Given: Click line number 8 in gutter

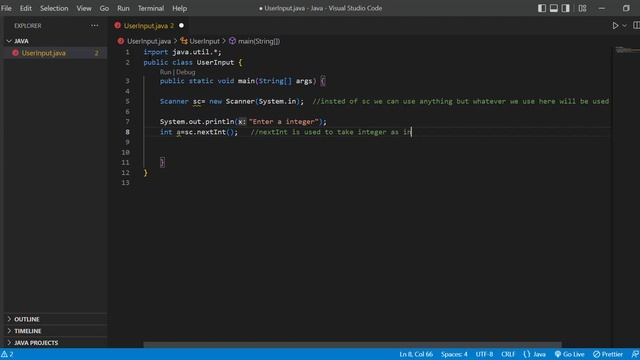Looking at the screenshot, I should [127, 132].
